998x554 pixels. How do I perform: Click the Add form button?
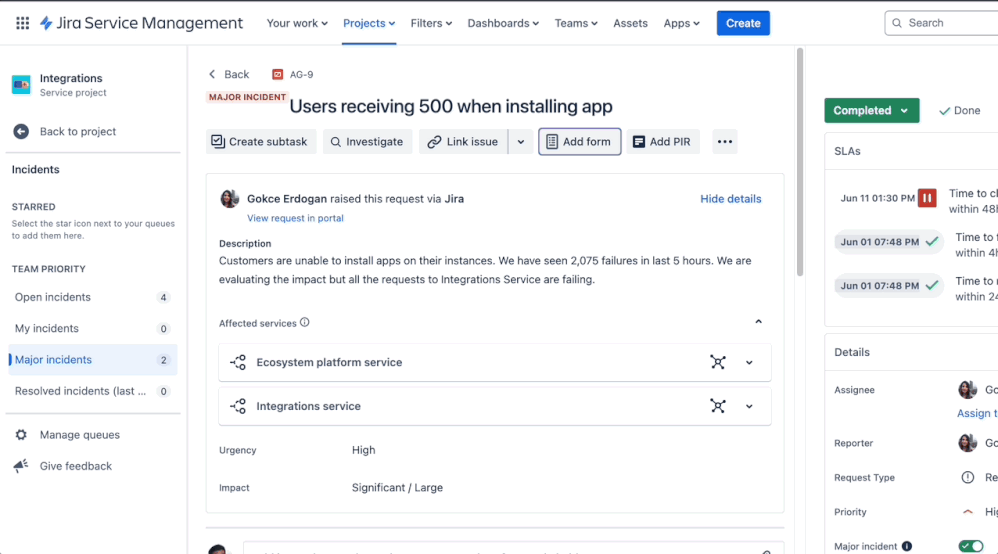click(x=579, y=141)
